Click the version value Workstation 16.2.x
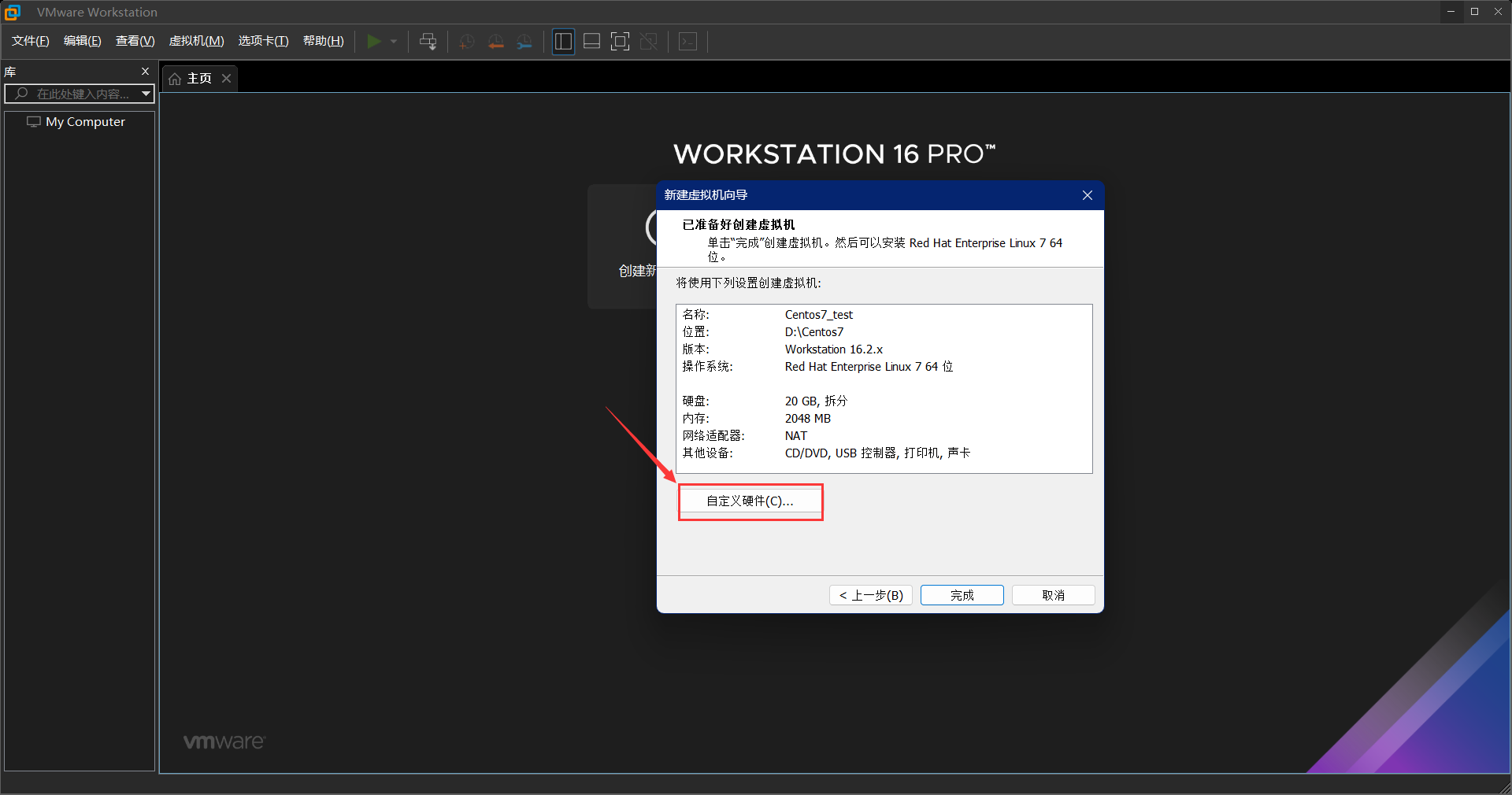Viewport: 1512px width, 795px height. pos(834,349)
